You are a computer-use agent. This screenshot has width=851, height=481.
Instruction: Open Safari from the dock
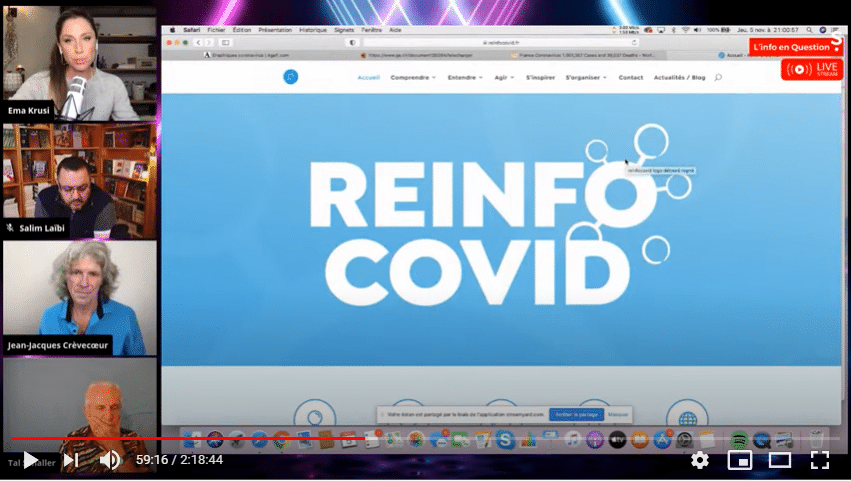259,439
